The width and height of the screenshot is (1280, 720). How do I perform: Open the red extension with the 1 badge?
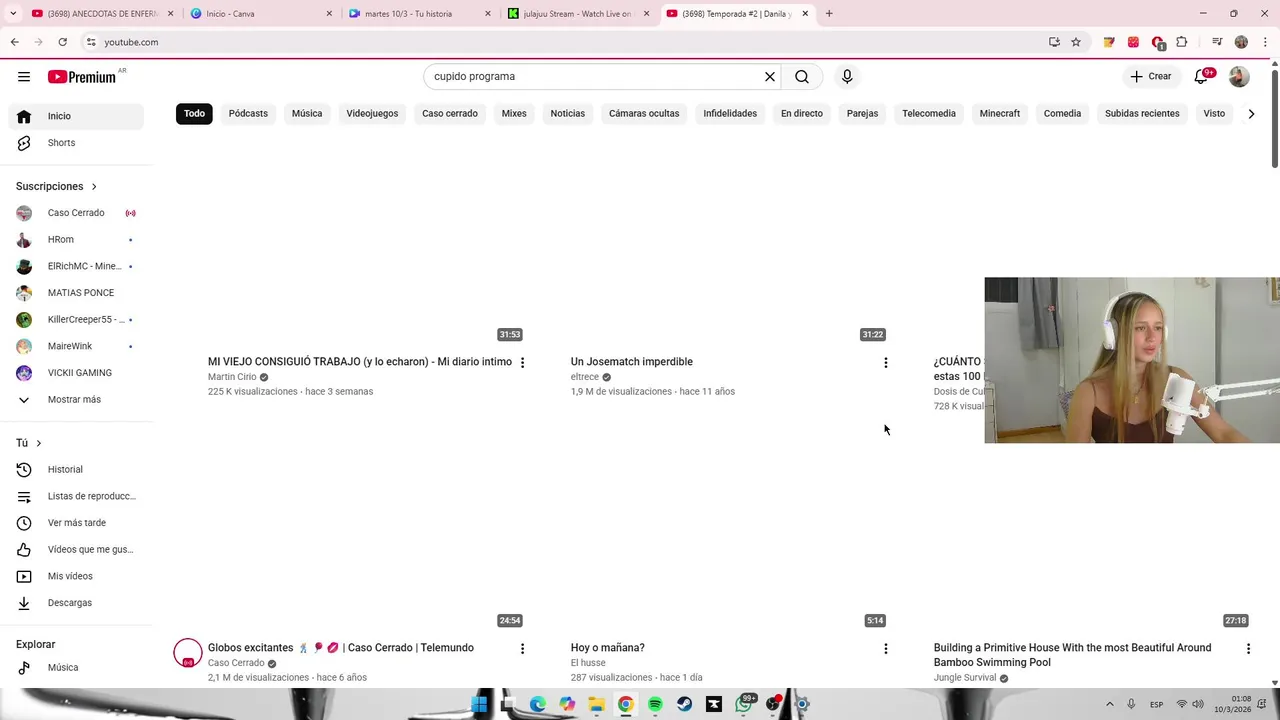[x=1158, y=43]
